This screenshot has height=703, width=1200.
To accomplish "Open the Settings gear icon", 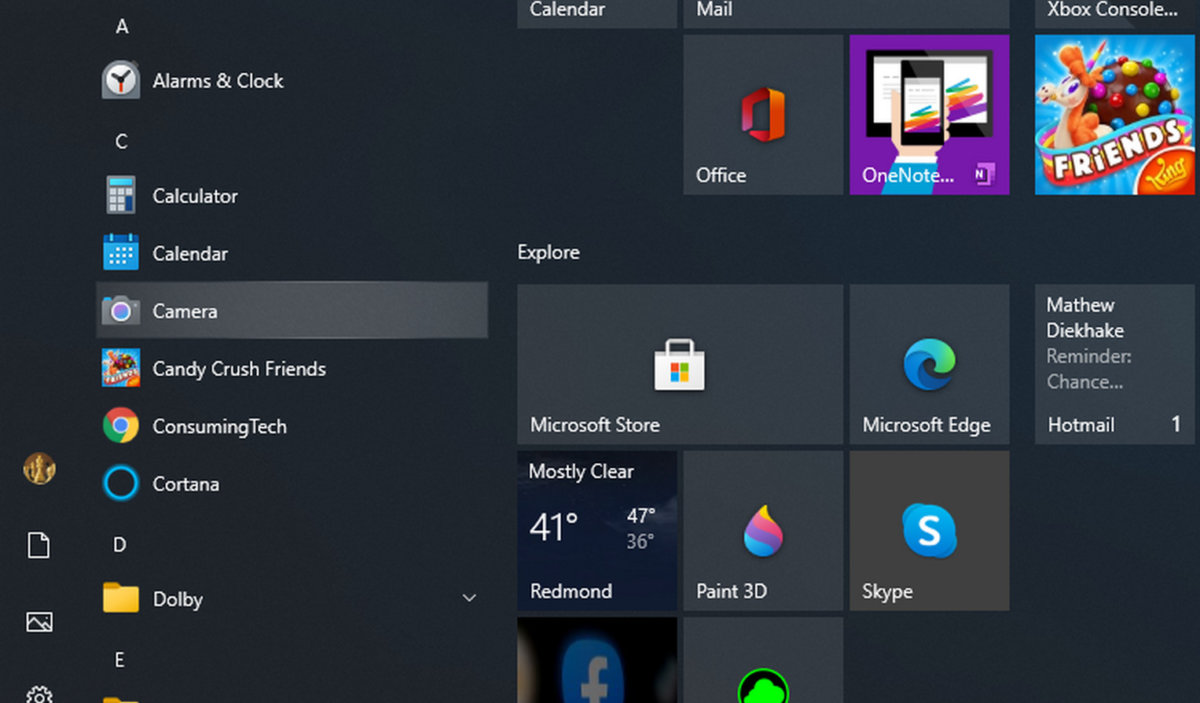I will [x=39, y=694].
